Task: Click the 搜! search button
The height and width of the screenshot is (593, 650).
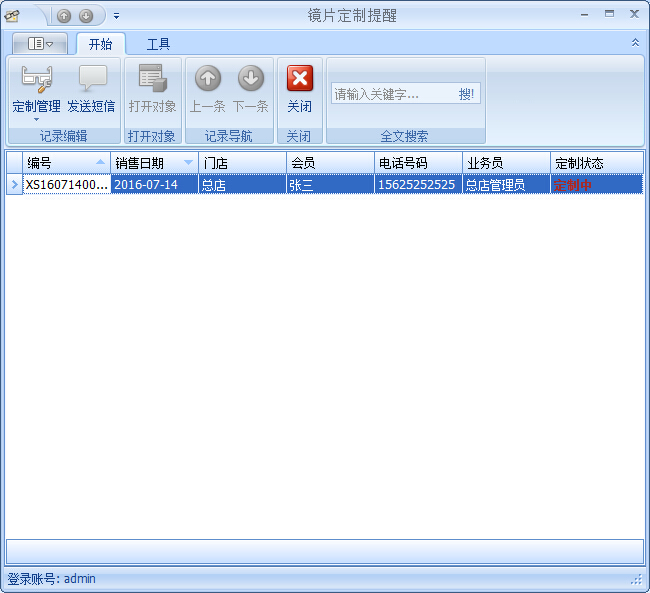Action: (x=468, y=94)
